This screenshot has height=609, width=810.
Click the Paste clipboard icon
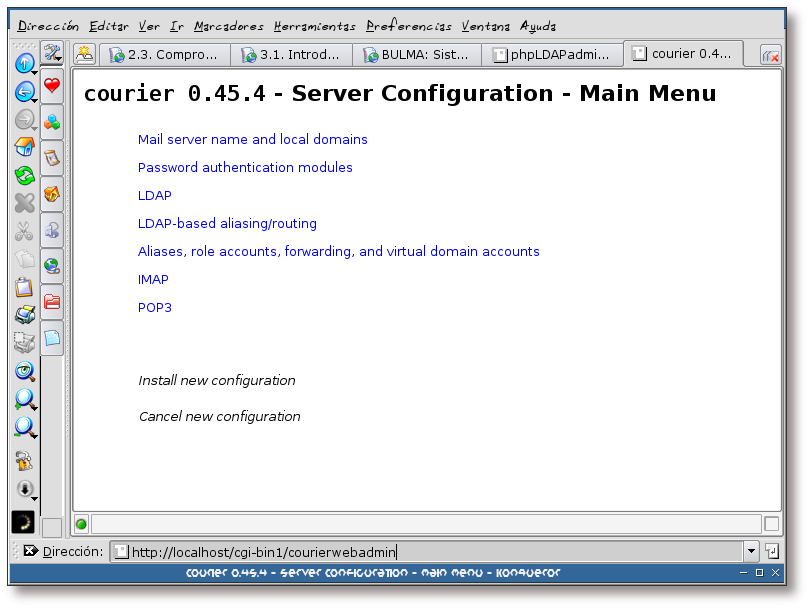point(24,288)
